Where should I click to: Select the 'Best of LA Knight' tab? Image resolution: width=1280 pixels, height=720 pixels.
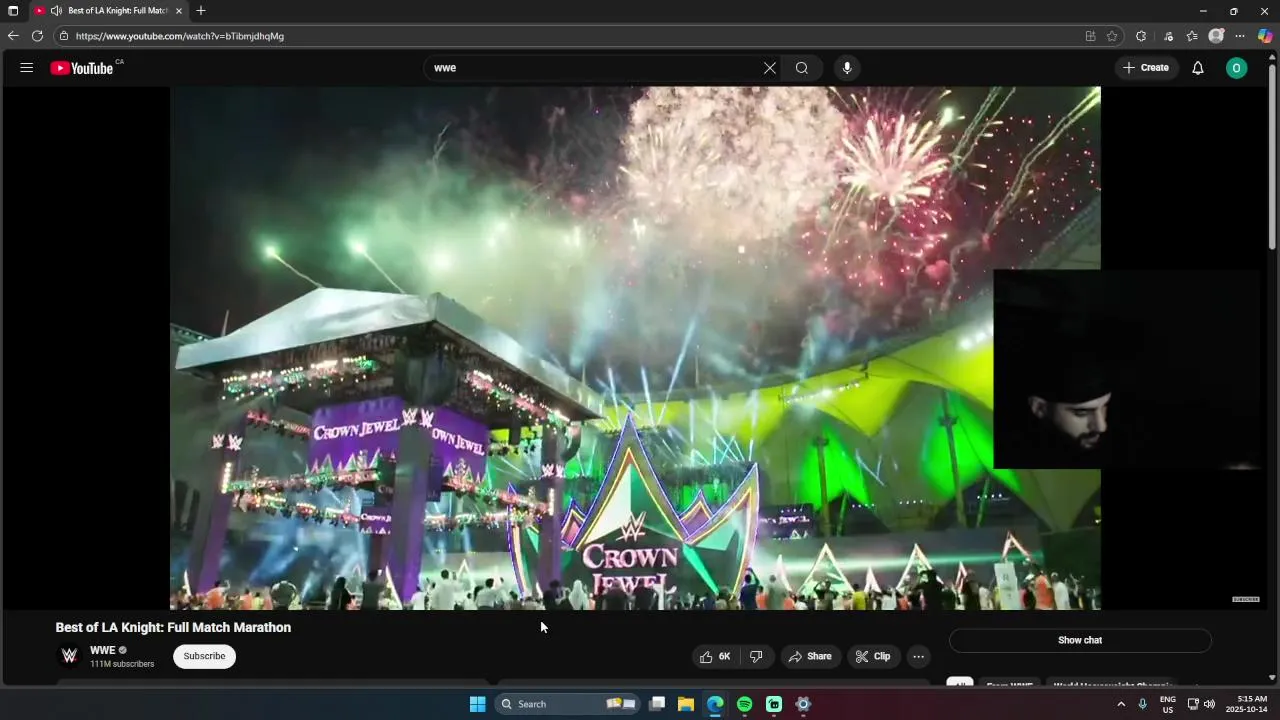tap(108, 11)
